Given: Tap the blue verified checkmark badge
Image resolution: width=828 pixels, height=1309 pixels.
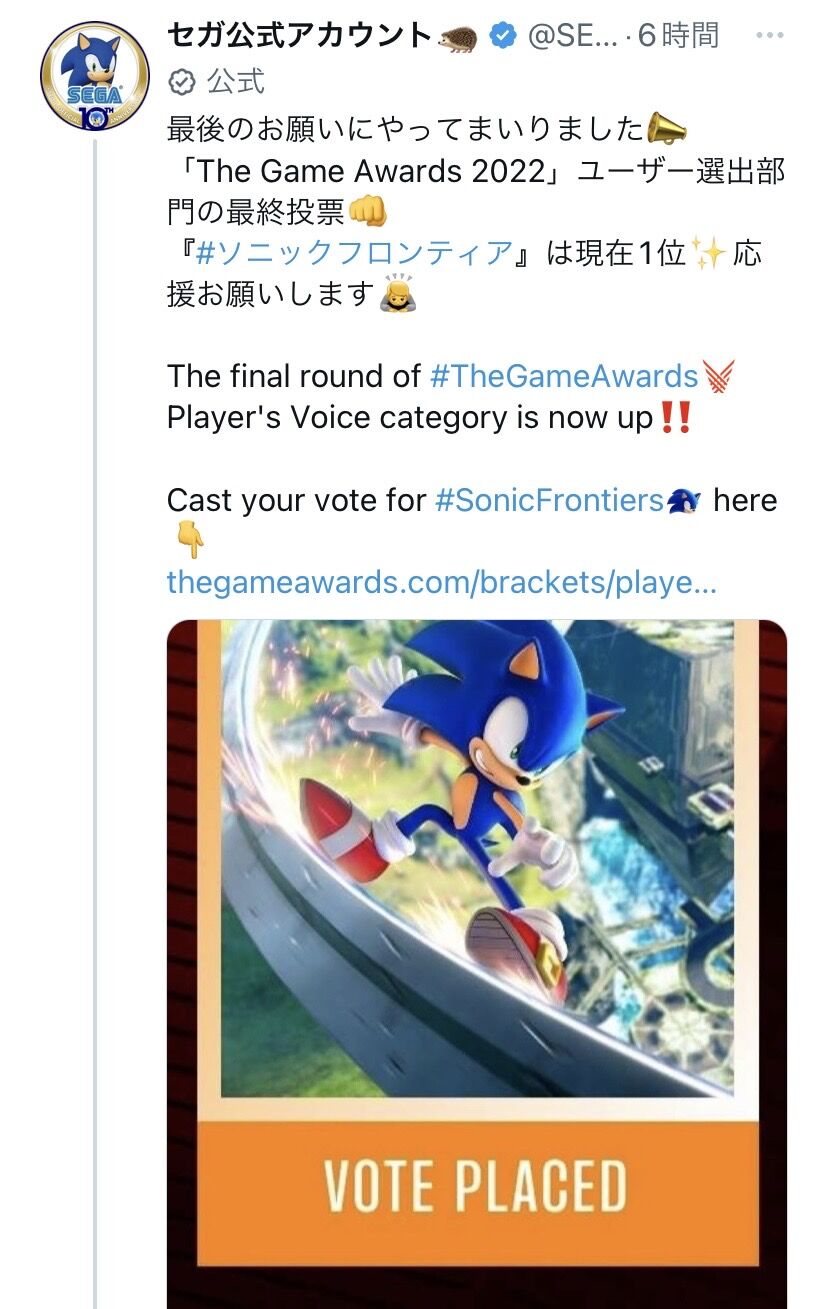Looking at the screenshot, I should (x=503, y=37).
